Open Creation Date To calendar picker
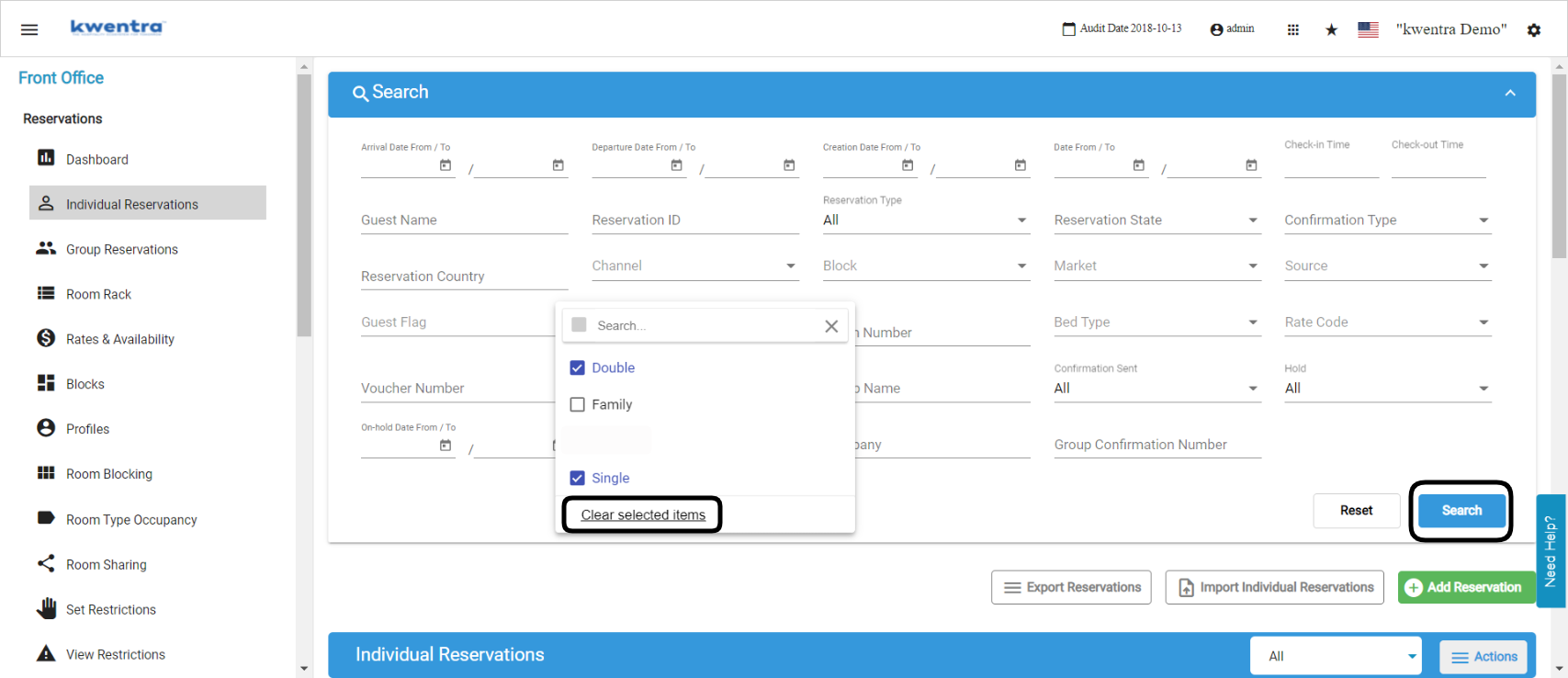 [x=1021, y=165]
